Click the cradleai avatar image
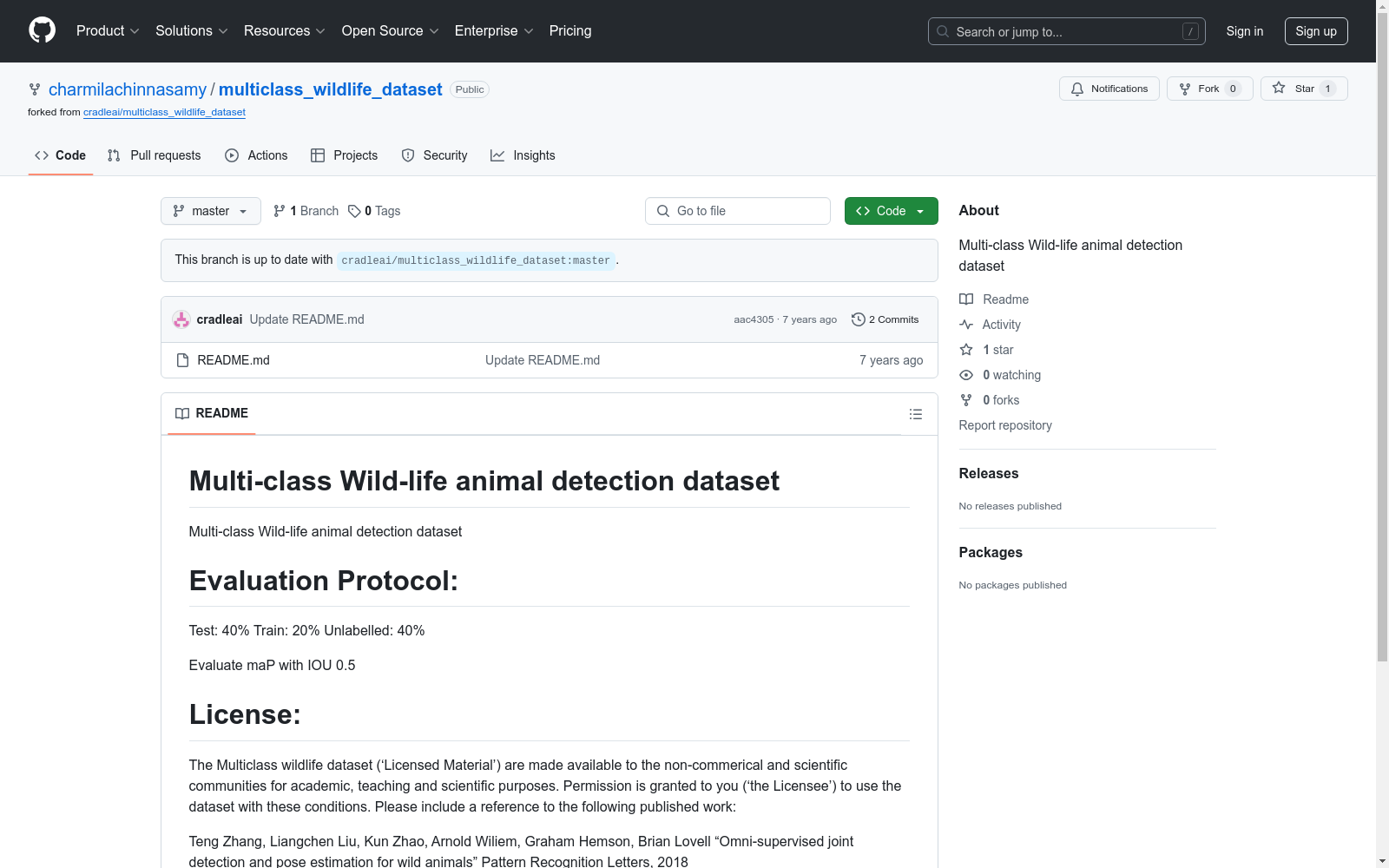1389x868 pixels. click(x=181, y=319)
